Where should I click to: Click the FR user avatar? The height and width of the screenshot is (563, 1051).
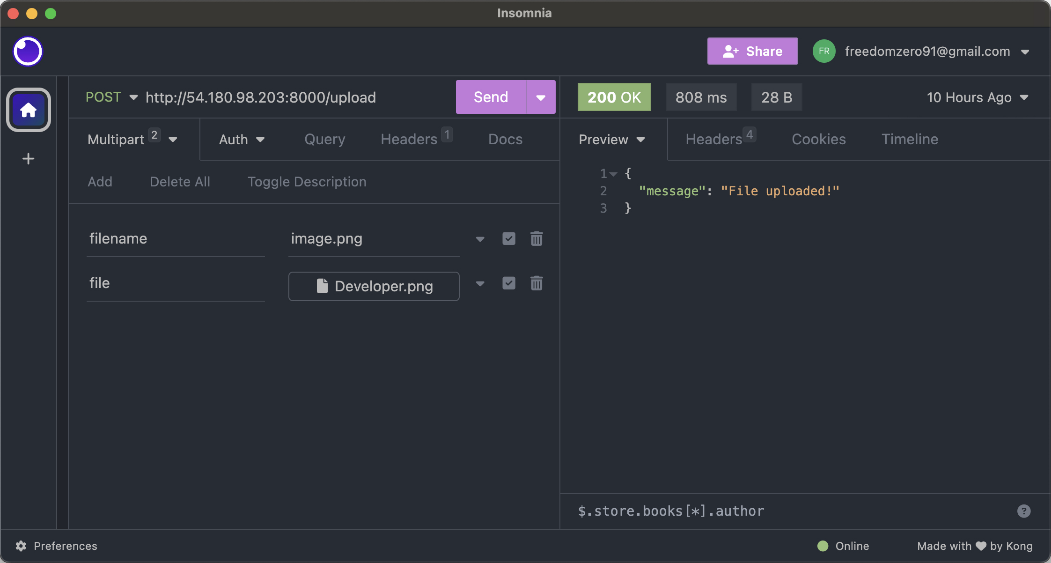coord(824,52)
